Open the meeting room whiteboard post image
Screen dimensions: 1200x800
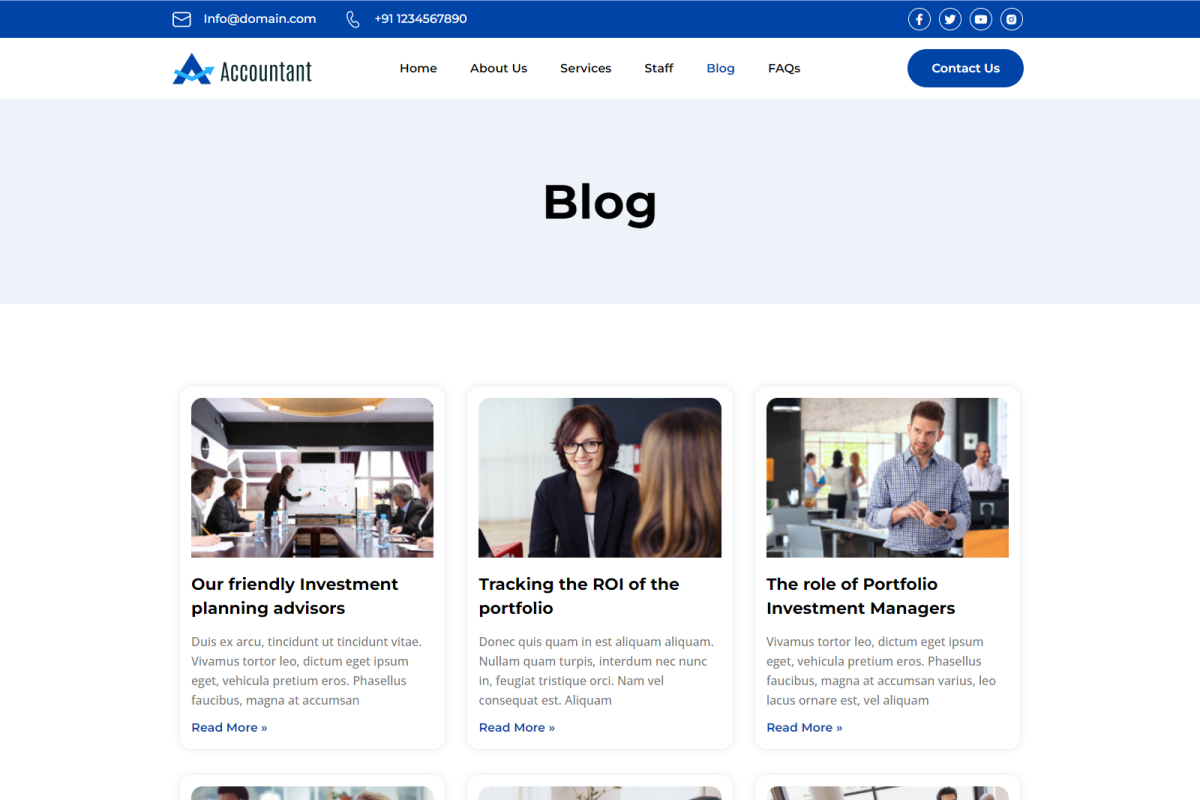[312, 478]
